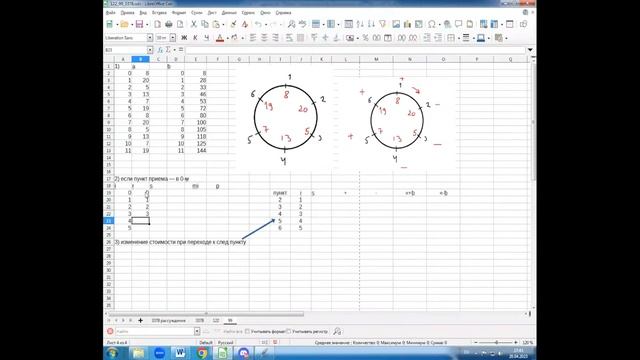Image resolution: width=640 pixels, height=360 pixels.
Task: Click the Sort ascending icon
Action: (x=360, y=24)
